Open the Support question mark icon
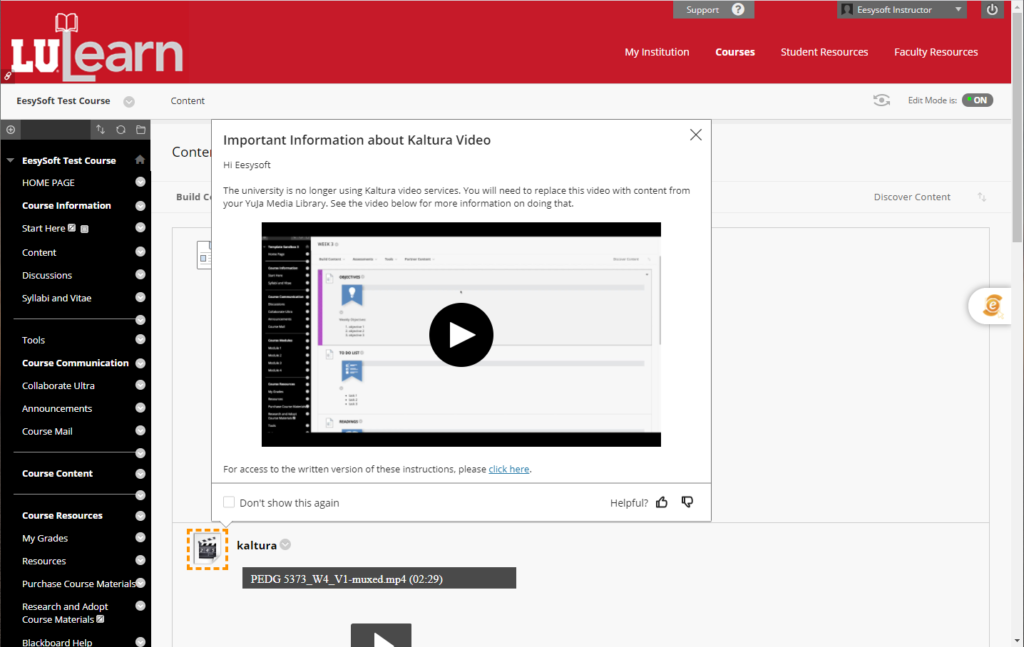Screen dimensions: 1024x647 738,9
